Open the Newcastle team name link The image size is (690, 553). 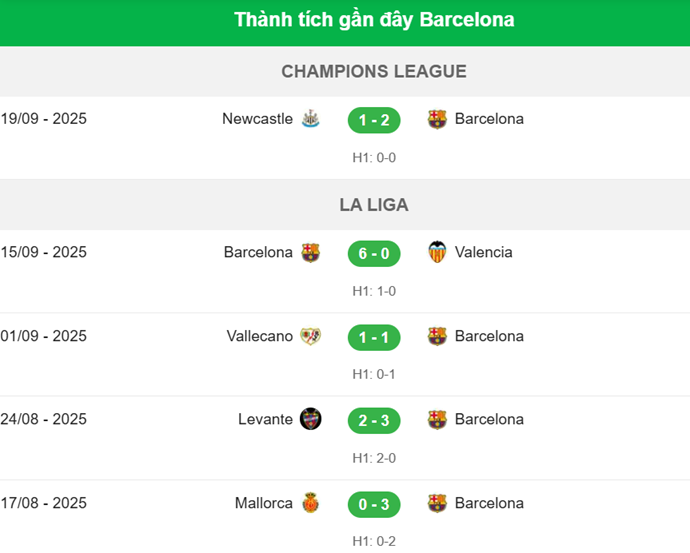[257, 119]
